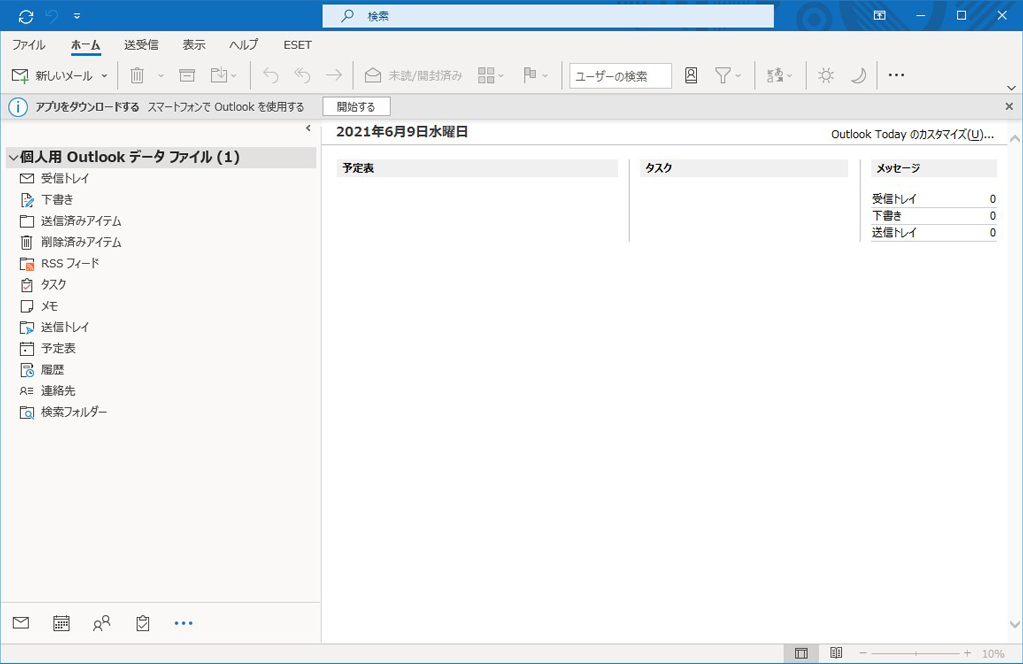The height and width of the screenshot is (664, 1023).
Task: Click Outlook Today のカスタマイズ link
Action: pos(912,134)
